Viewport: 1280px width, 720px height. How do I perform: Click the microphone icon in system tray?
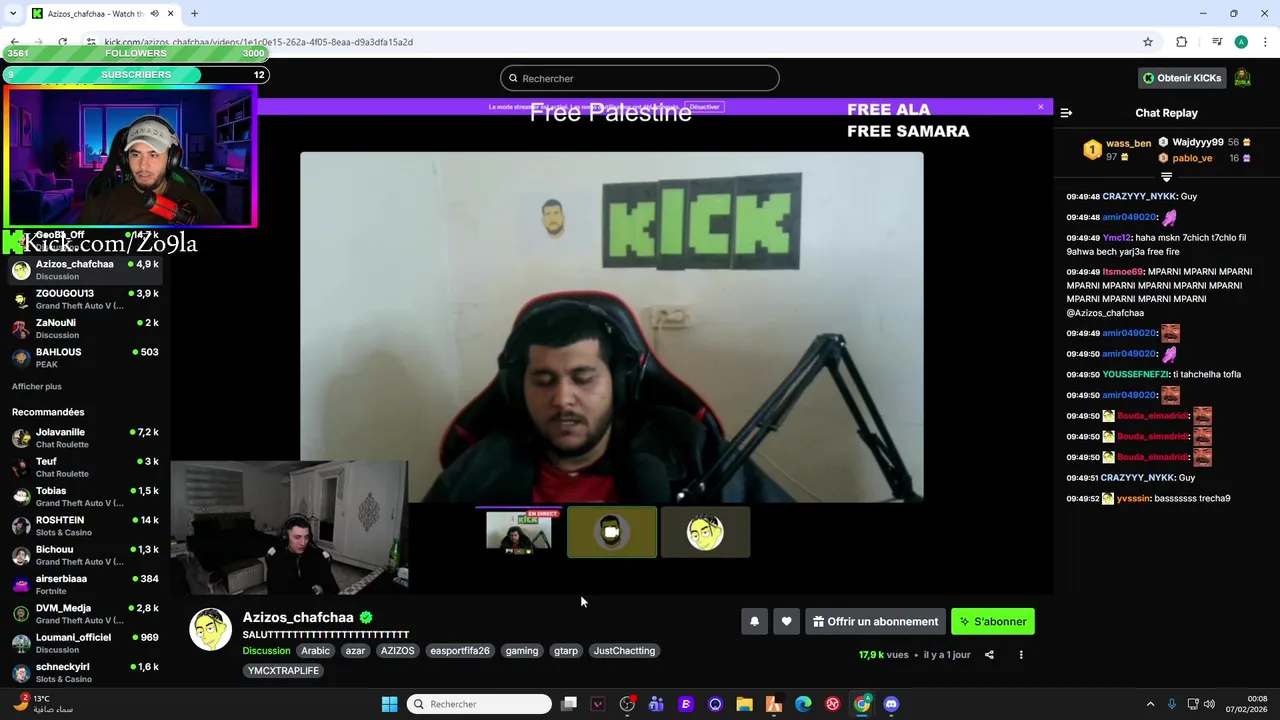click(1172, 704)
